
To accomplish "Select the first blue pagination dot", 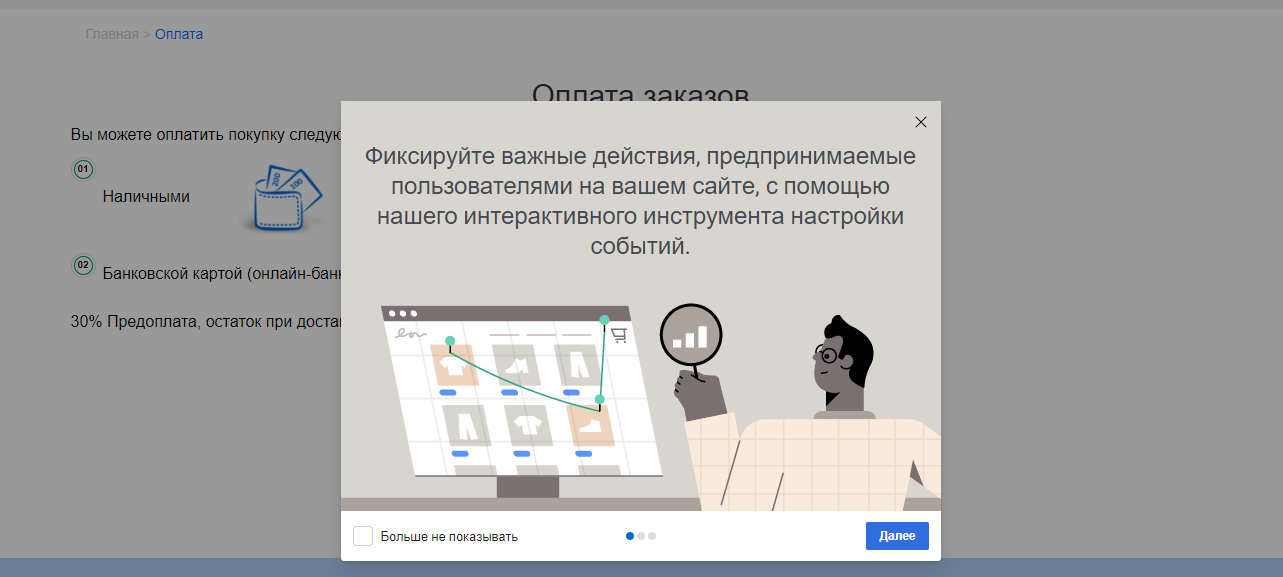I will [x=630, y=536].
